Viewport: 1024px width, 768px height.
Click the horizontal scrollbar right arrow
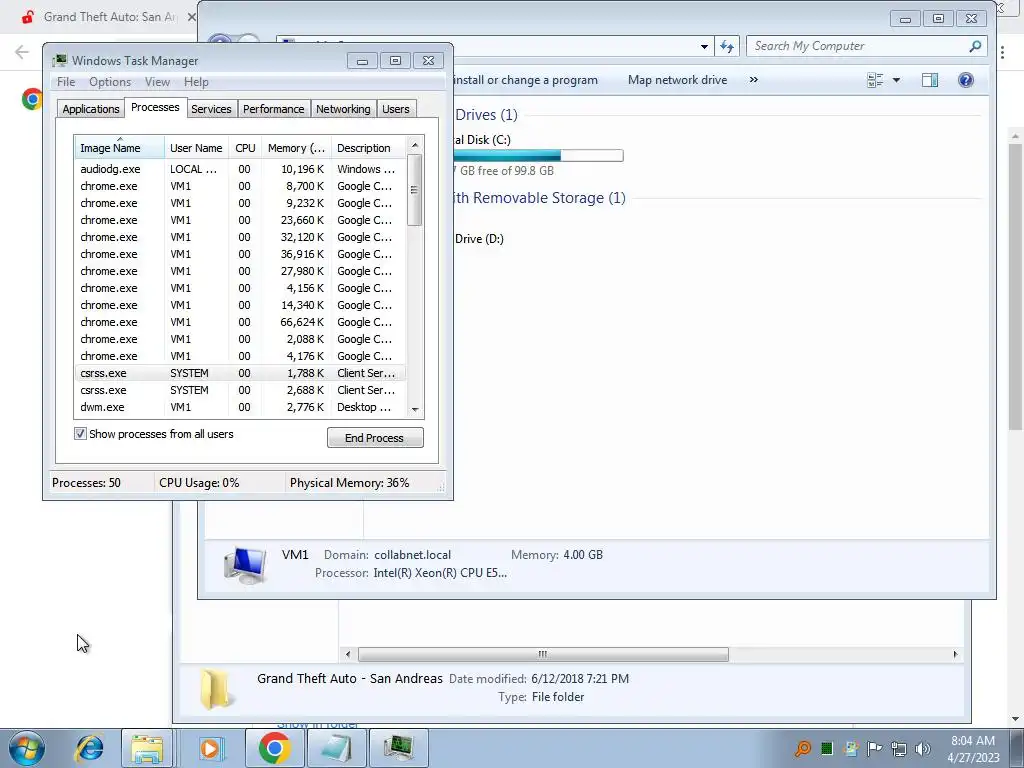pyautogui.click(x=955, y=654)
